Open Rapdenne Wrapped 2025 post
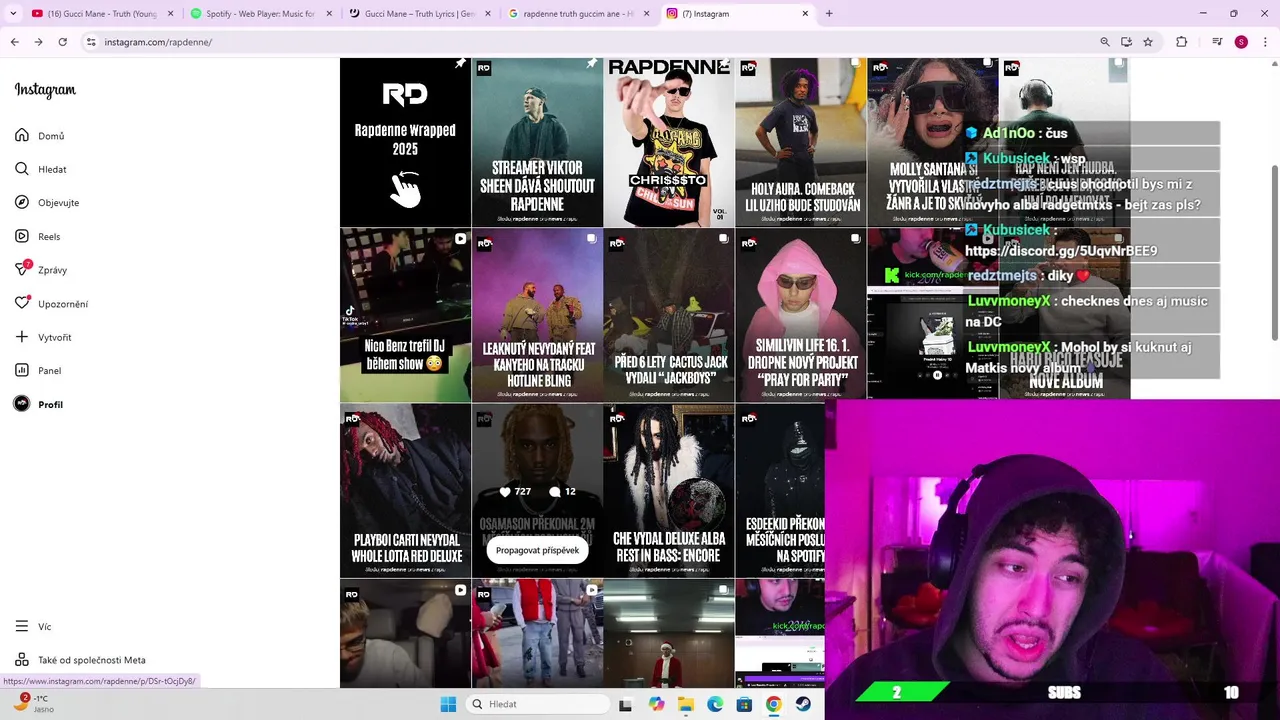 click(405, 142)
